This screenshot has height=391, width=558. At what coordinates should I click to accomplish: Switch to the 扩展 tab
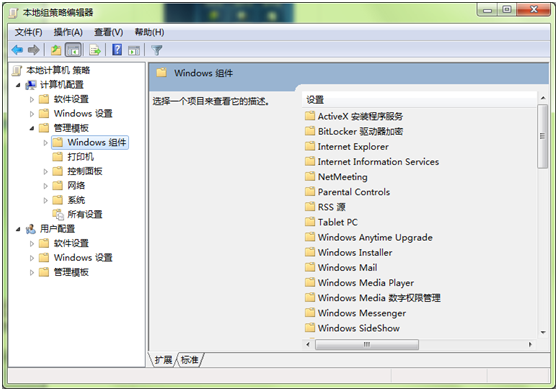click(x=163, y=360)
